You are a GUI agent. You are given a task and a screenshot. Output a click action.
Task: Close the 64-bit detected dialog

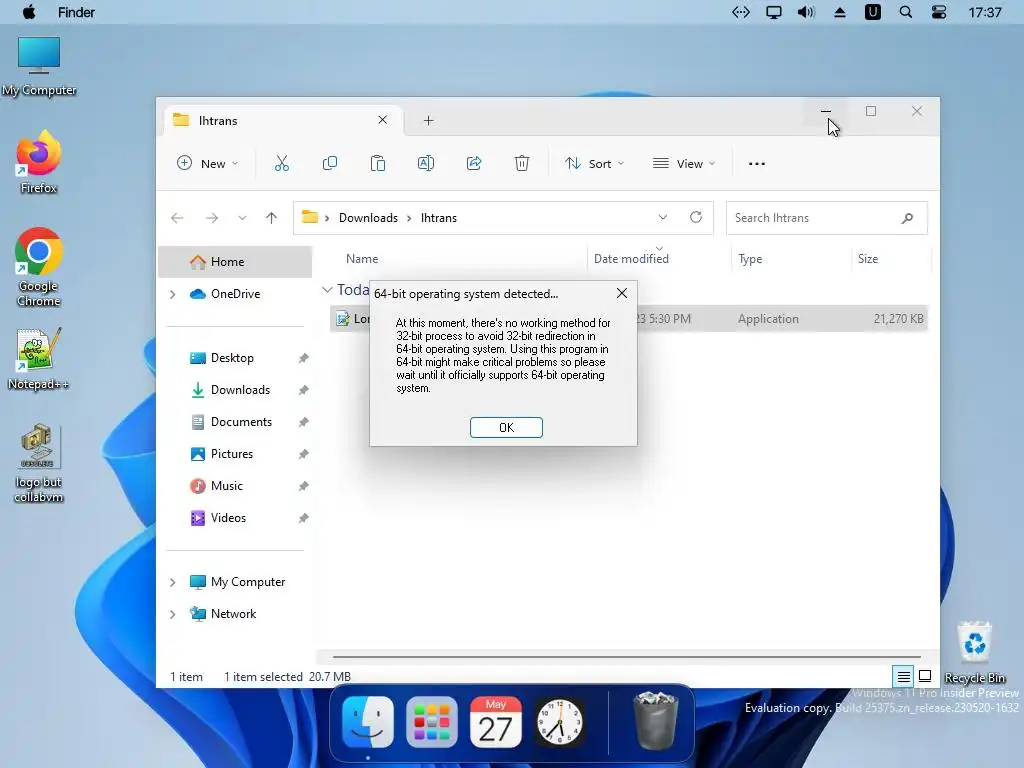622,293
